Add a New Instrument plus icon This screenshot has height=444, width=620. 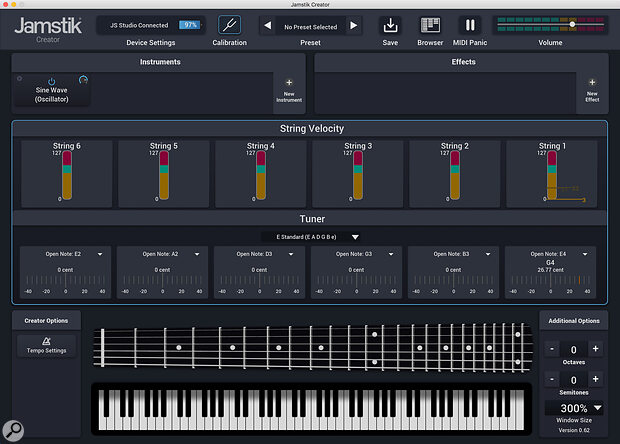pyautogui.click(x=289, y=83)
